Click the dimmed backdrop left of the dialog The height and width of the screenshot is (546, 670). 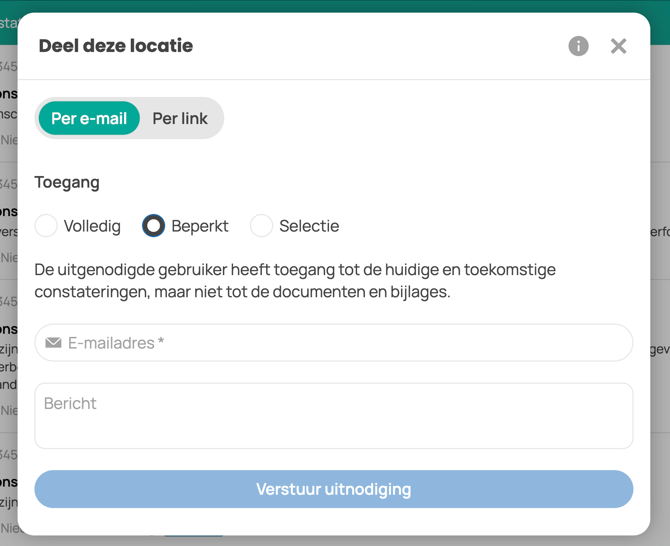coord(8,300)
